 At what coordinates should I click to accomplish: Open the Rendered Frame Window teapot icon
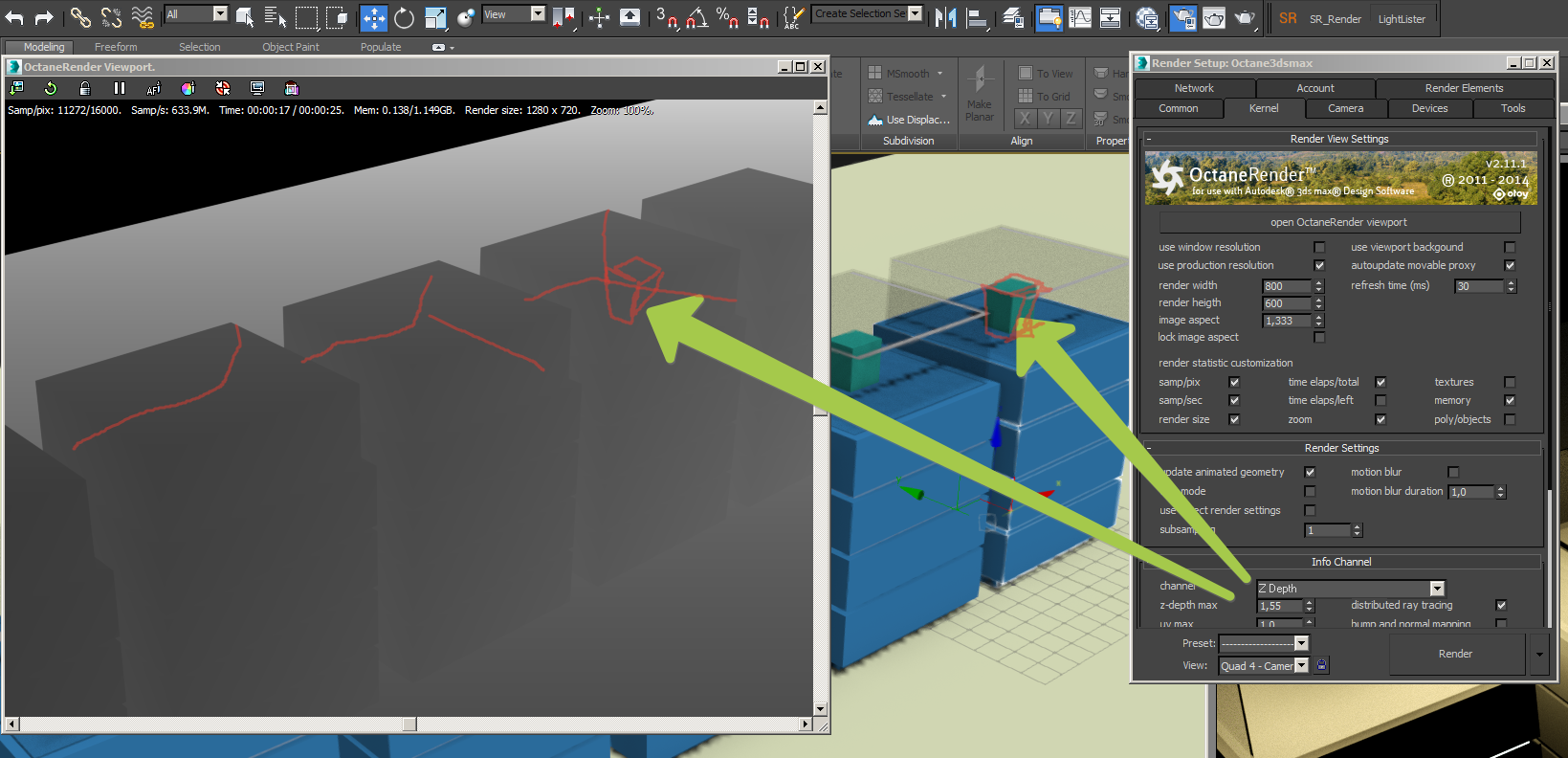(x=1214, y=17)
